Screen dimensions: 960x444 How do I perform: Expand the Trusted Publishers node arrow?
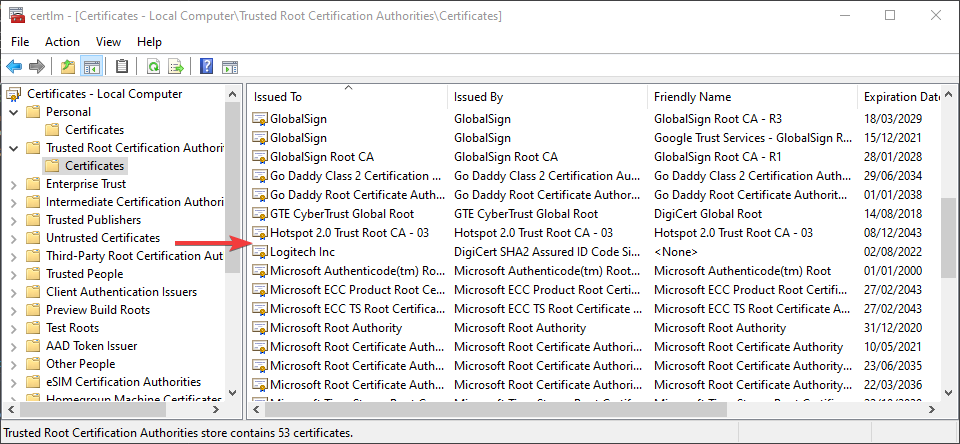(x=13, y=220)
